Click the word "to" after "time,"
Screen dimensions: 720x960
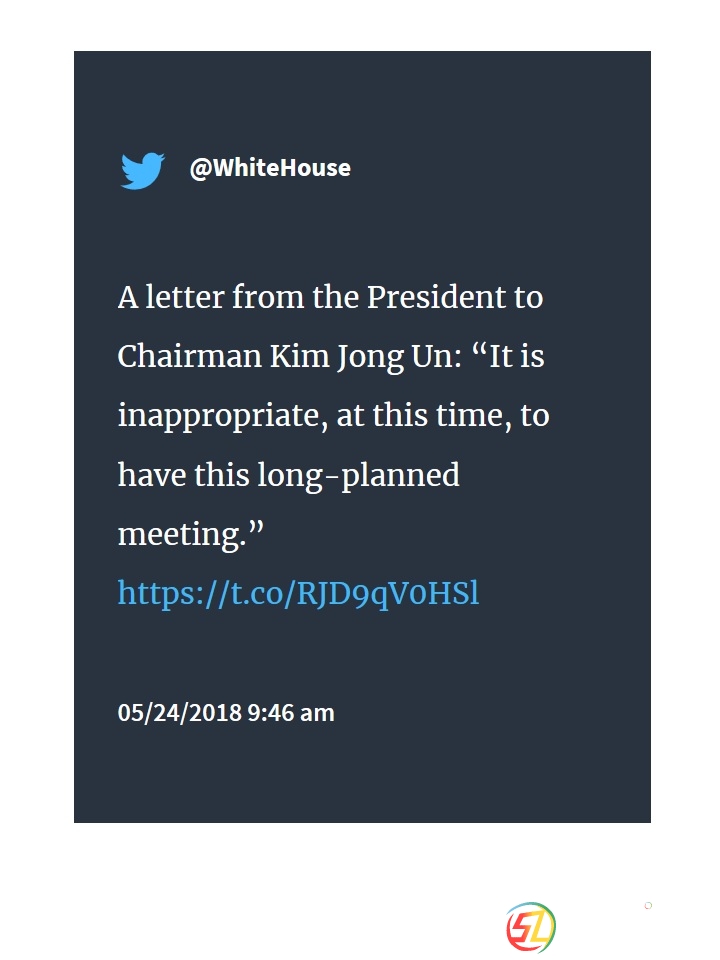pos(535,416)
